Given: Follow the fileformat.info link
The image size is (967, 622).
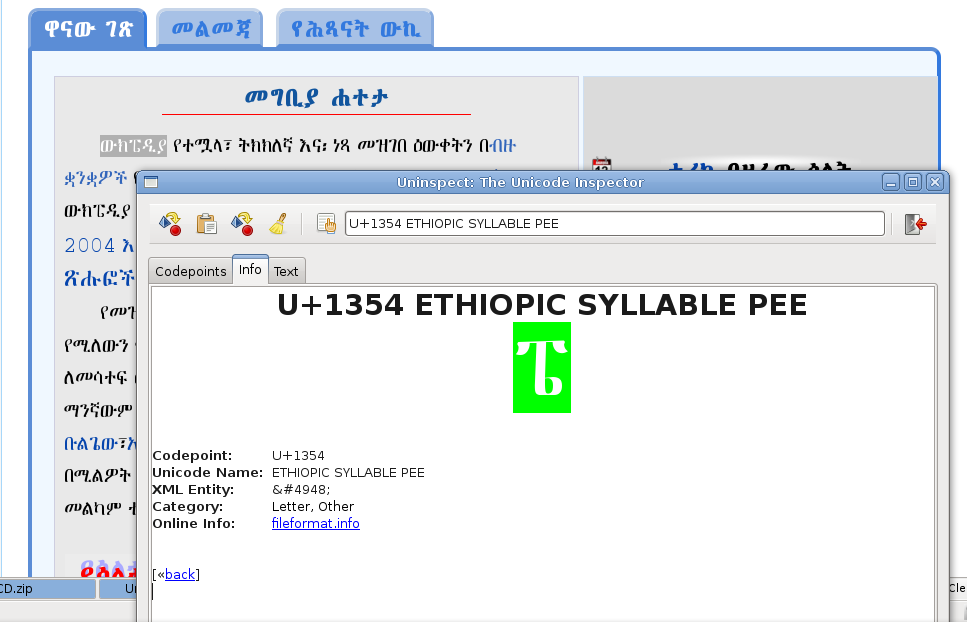Looking at the screenshot, I should [x=316, y=523].
